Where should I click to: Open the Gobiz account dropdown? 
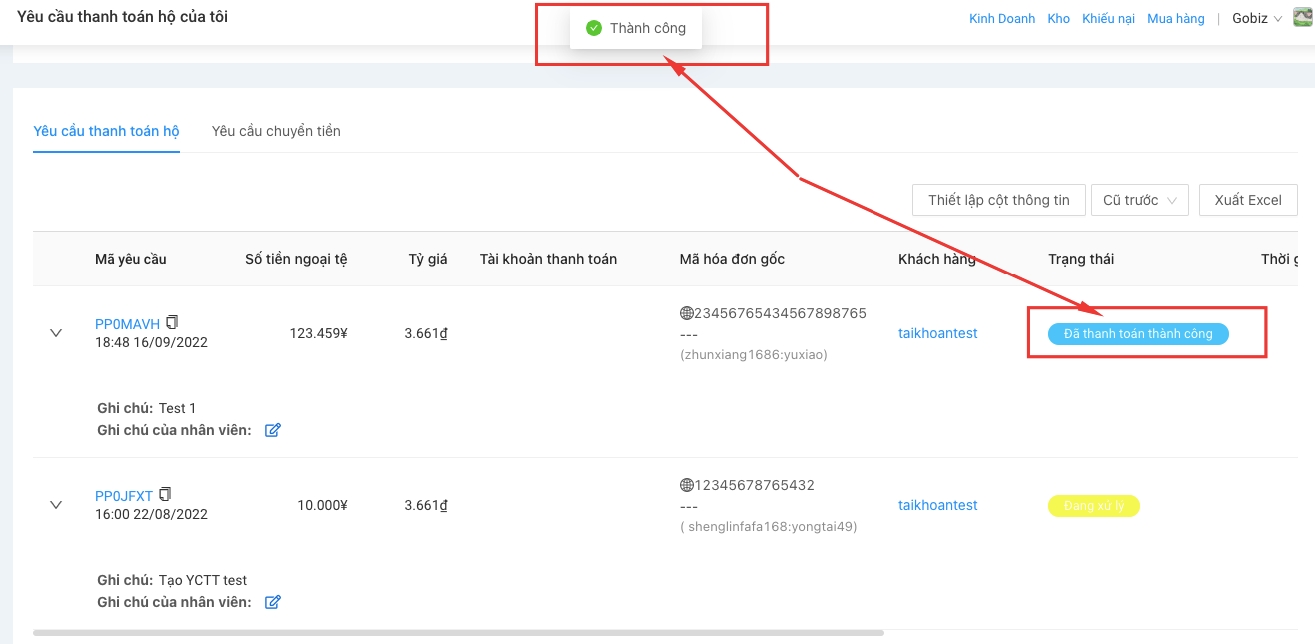coord(1256,19)
